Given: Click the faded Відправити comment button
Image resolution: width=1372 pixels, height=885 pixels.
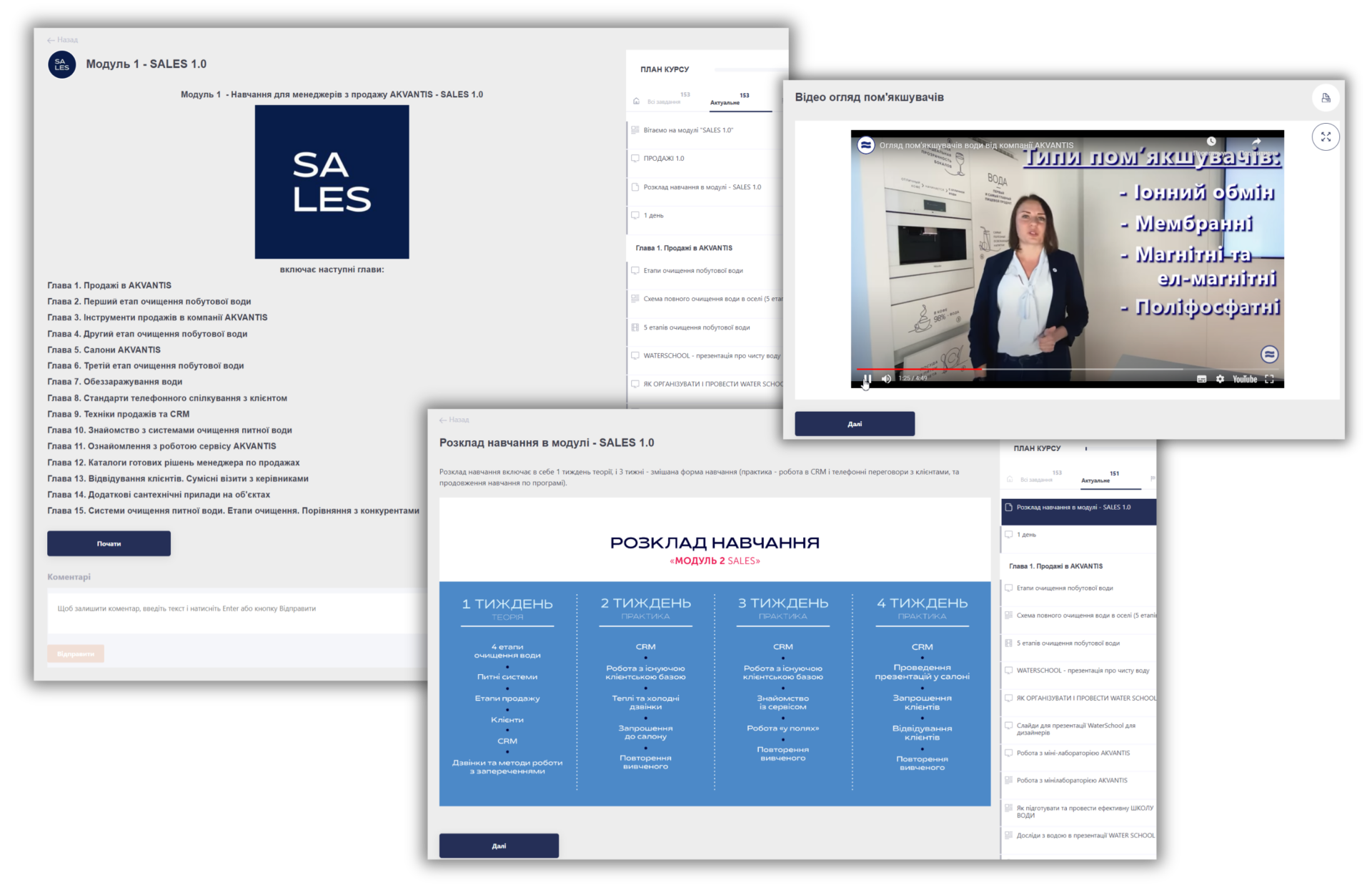Looking at the screenshot, I should click(76, 653).
